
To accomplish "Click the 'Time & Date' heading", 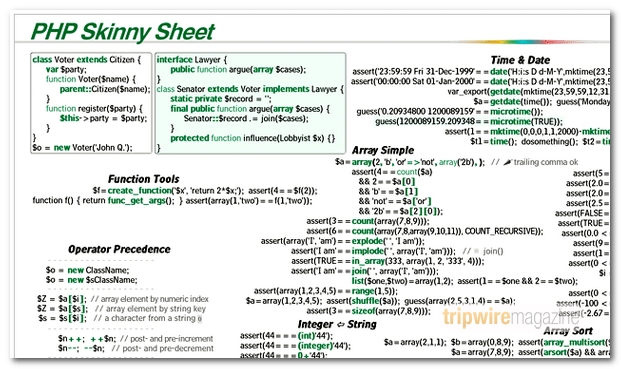I will [520, 60].
